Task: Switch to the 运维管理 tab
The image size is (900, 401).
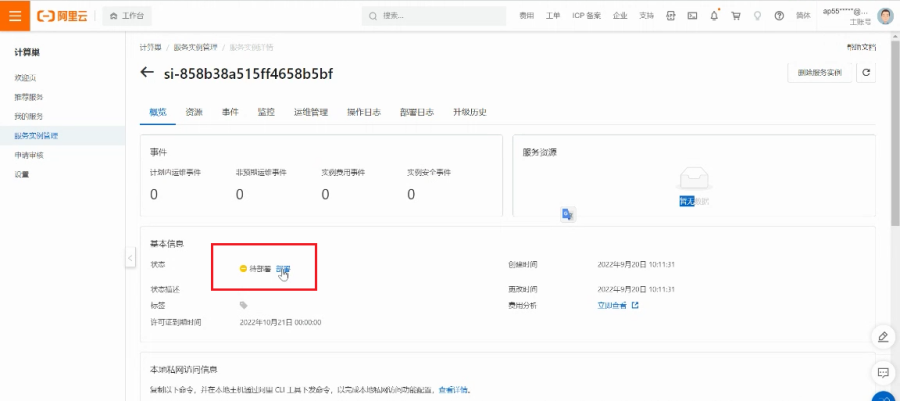Action: coord(311,112)
